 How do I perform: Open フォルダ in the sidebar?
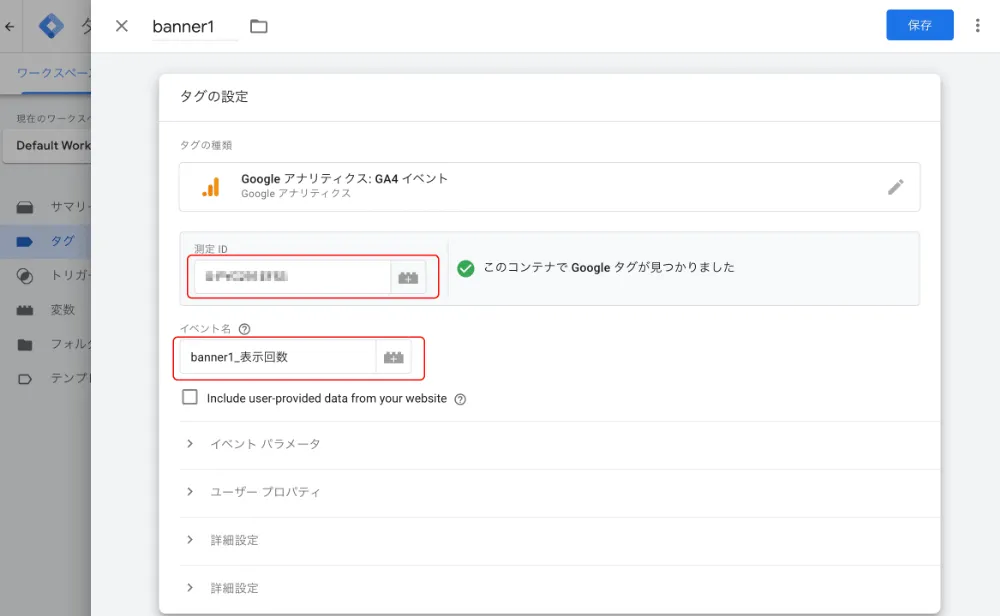pos(45,344)
